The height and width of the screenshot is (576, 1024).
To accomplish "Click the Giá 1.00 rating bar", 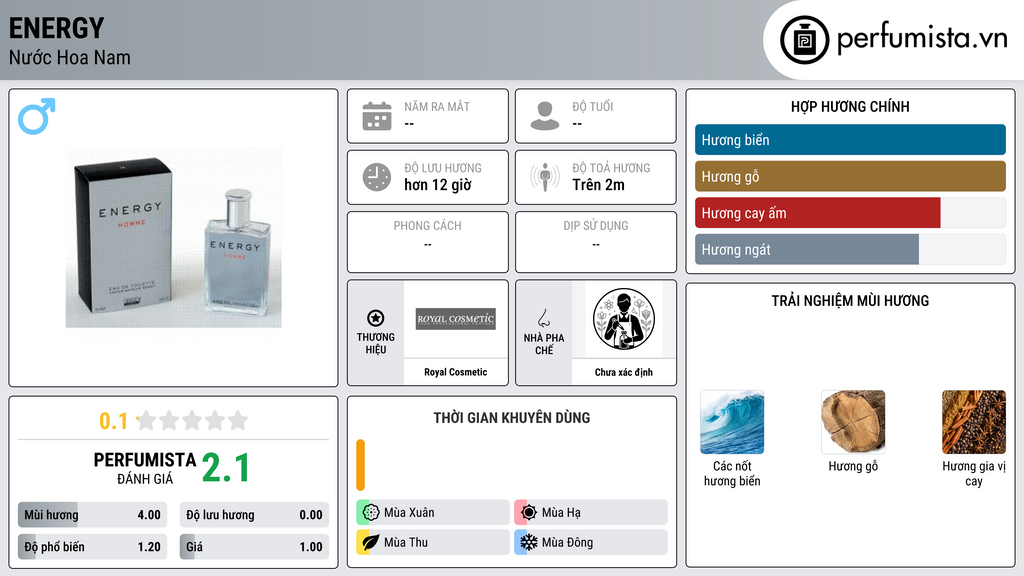I will click(x=254, y=547).
